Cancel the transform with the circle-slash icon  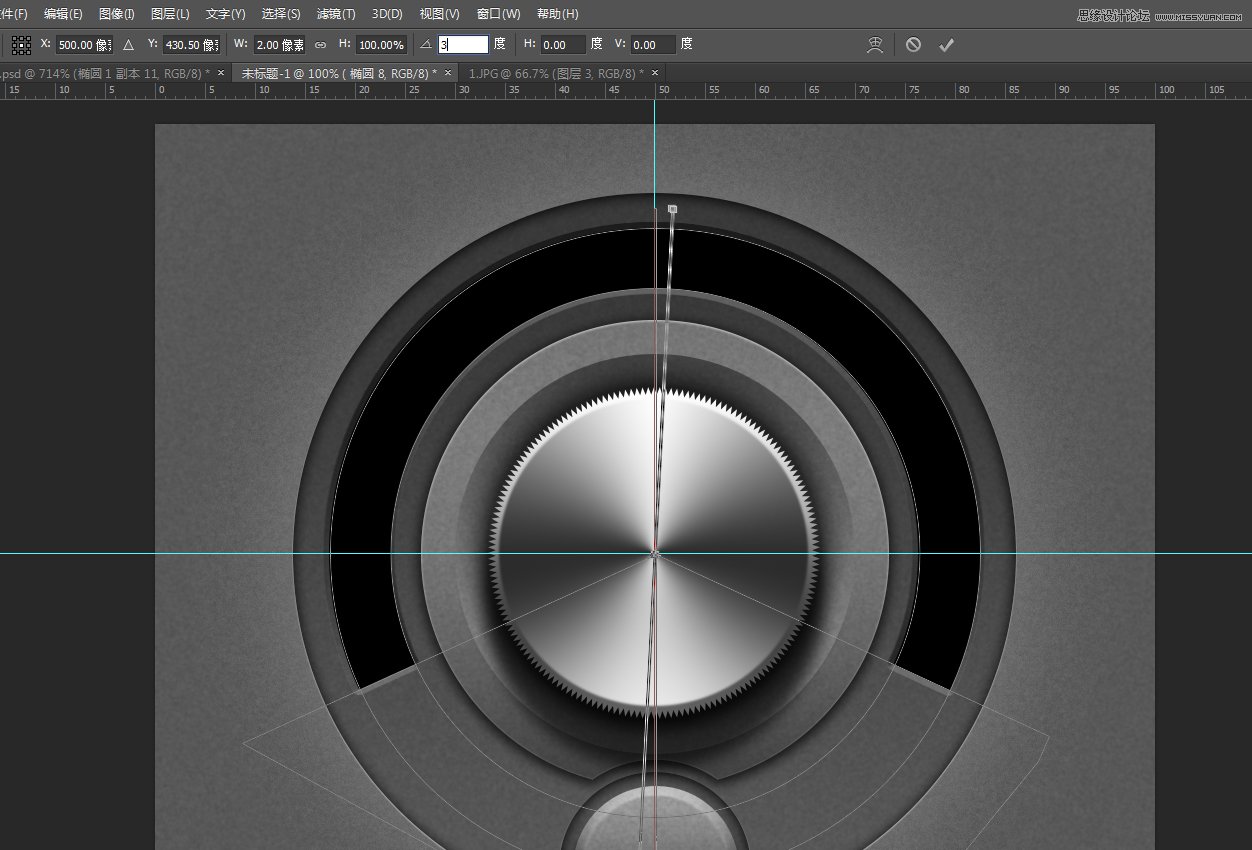click(913, 45)
